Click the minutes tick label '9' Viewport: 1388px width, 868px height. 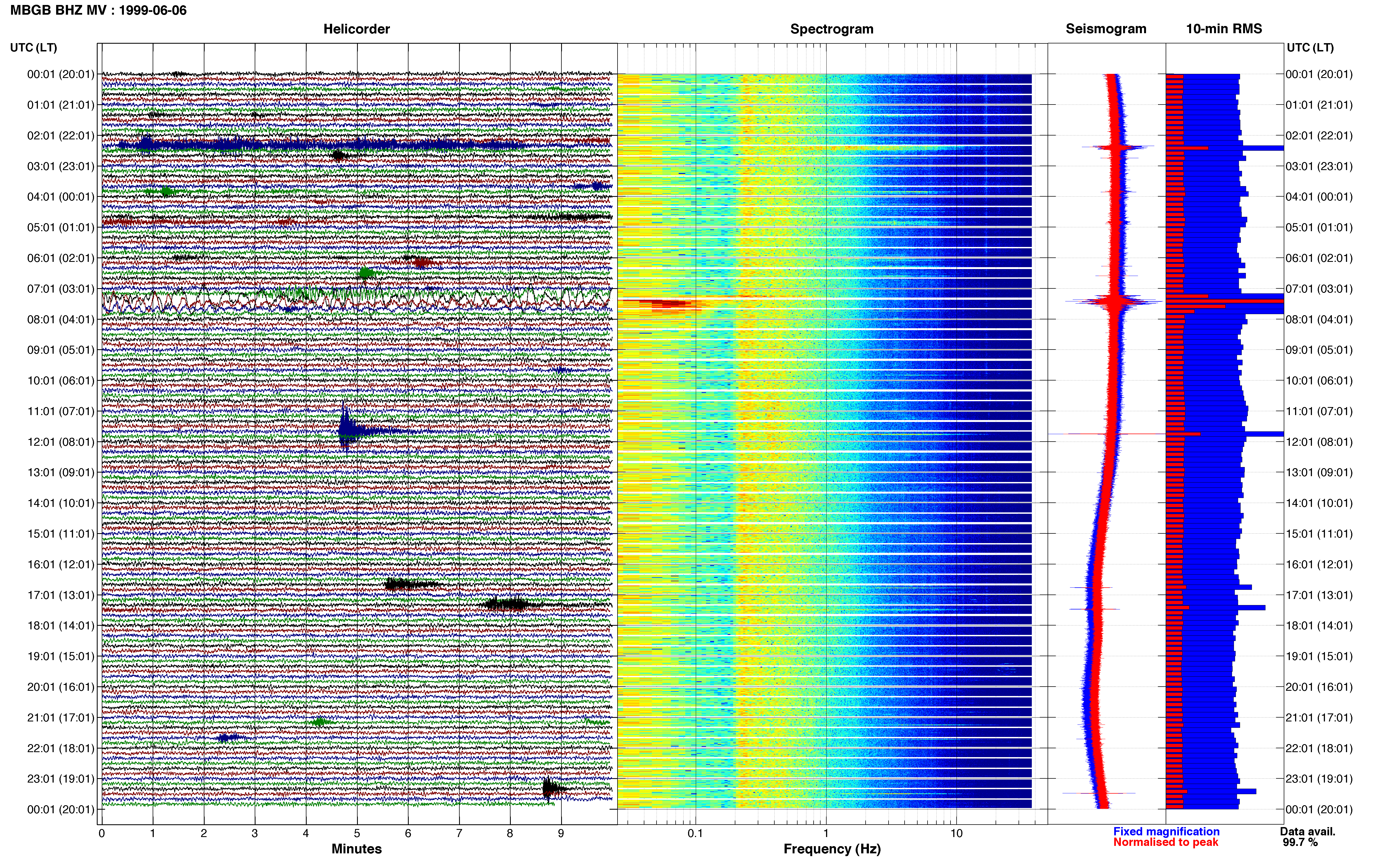561,833
